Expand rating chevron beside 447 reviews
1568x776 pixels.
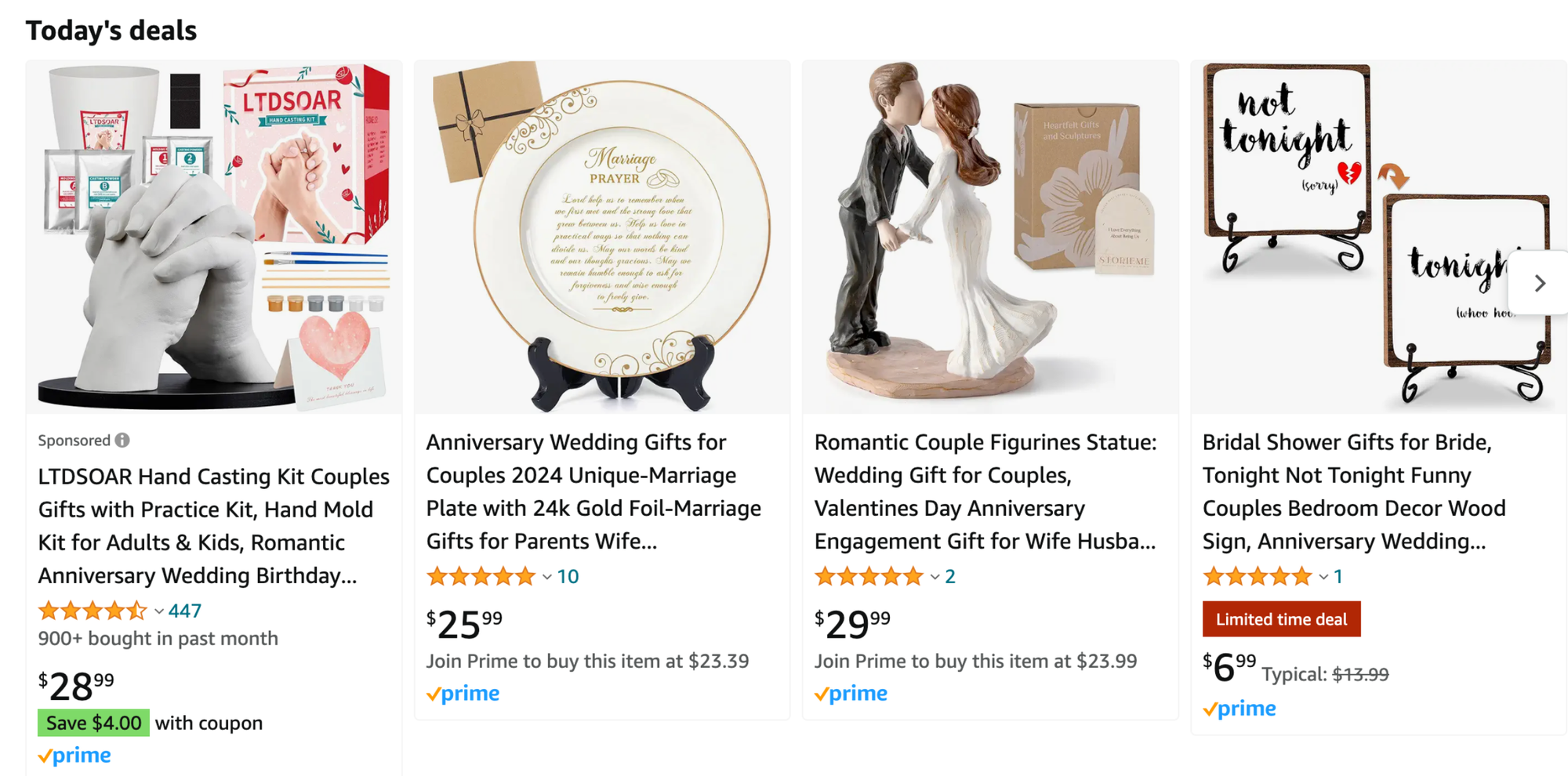tap(159, 611)
